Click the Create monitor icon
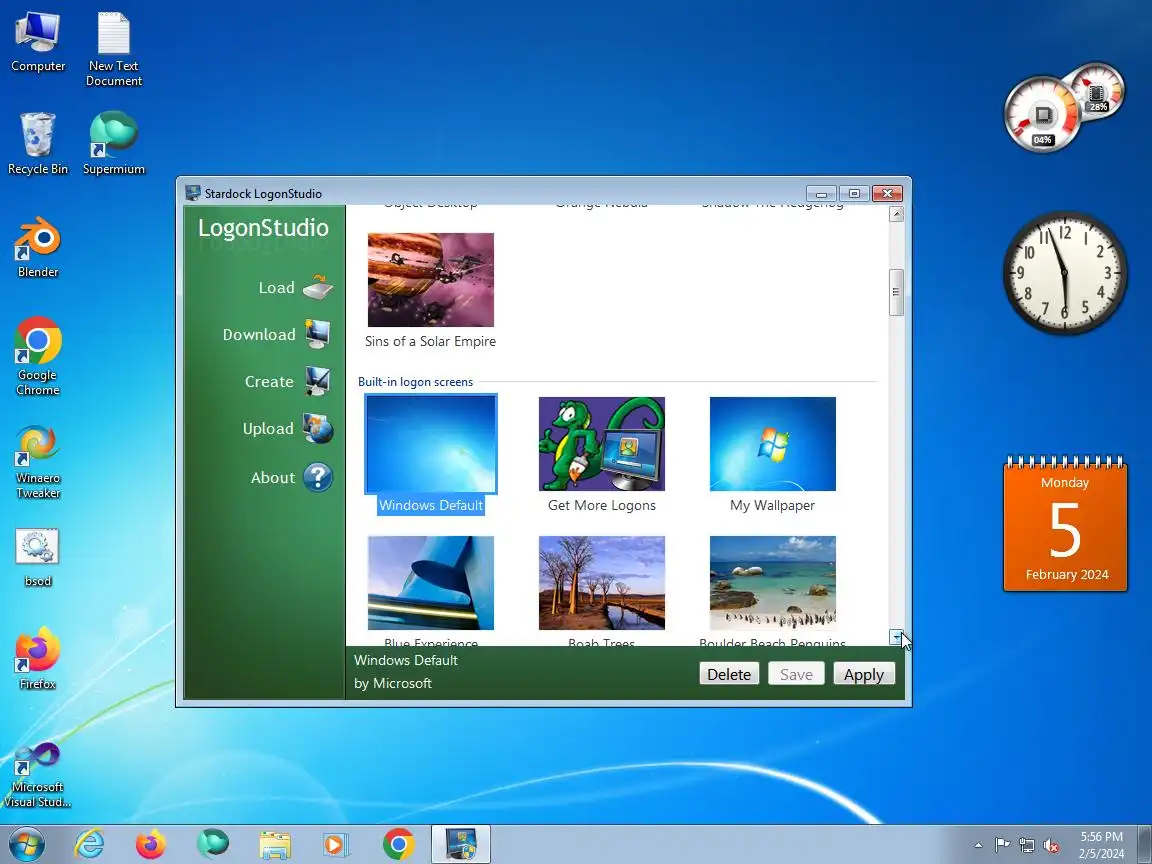Viewport: 1152px width, 864px height. 318,381
